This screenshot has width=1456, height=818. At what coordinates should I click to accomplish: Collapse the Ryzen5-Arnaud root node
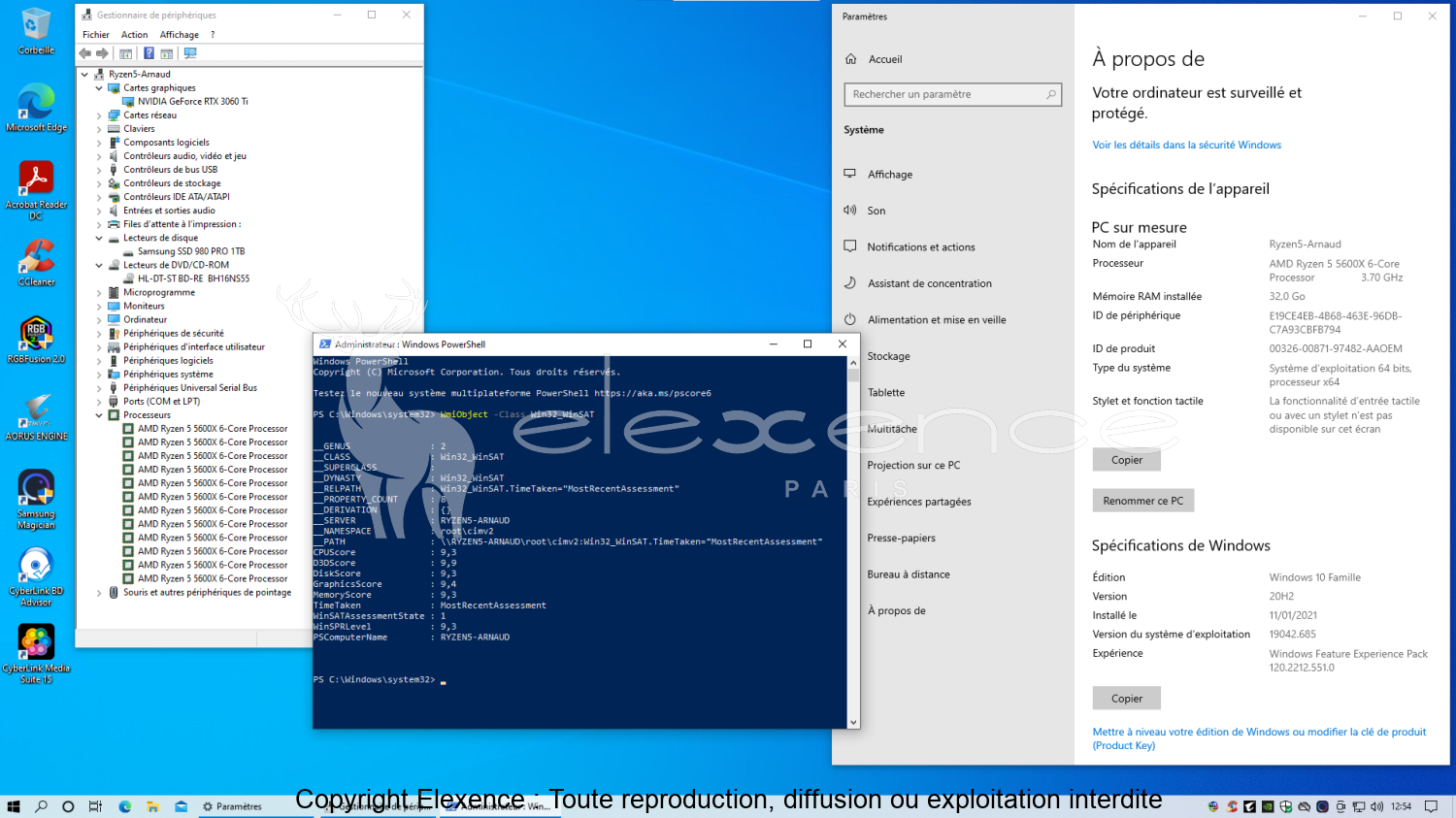[84, 75]
